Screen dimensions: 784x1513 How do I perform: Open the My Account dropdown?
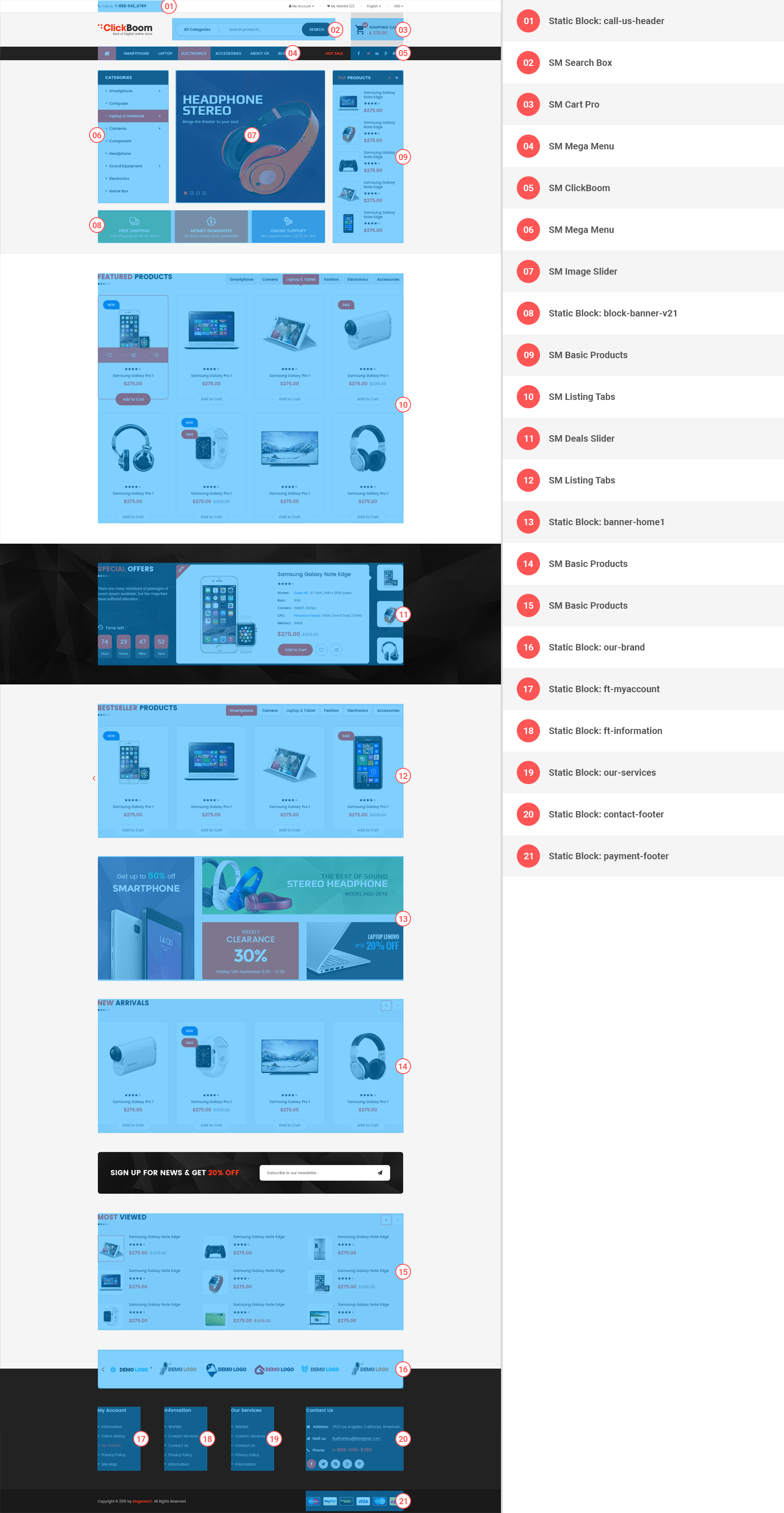[x=301, y=6]
